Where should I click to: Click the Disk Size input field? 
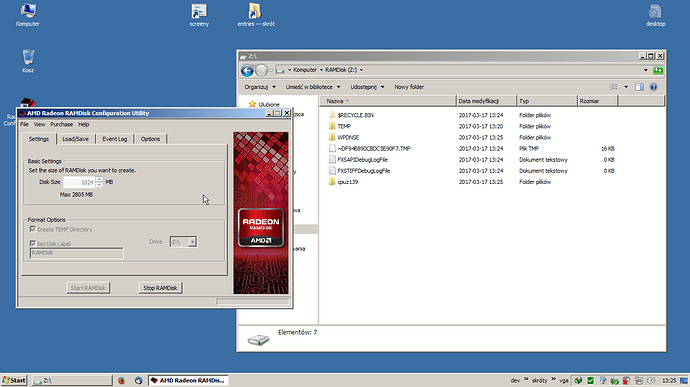click(x=79, y=182)
